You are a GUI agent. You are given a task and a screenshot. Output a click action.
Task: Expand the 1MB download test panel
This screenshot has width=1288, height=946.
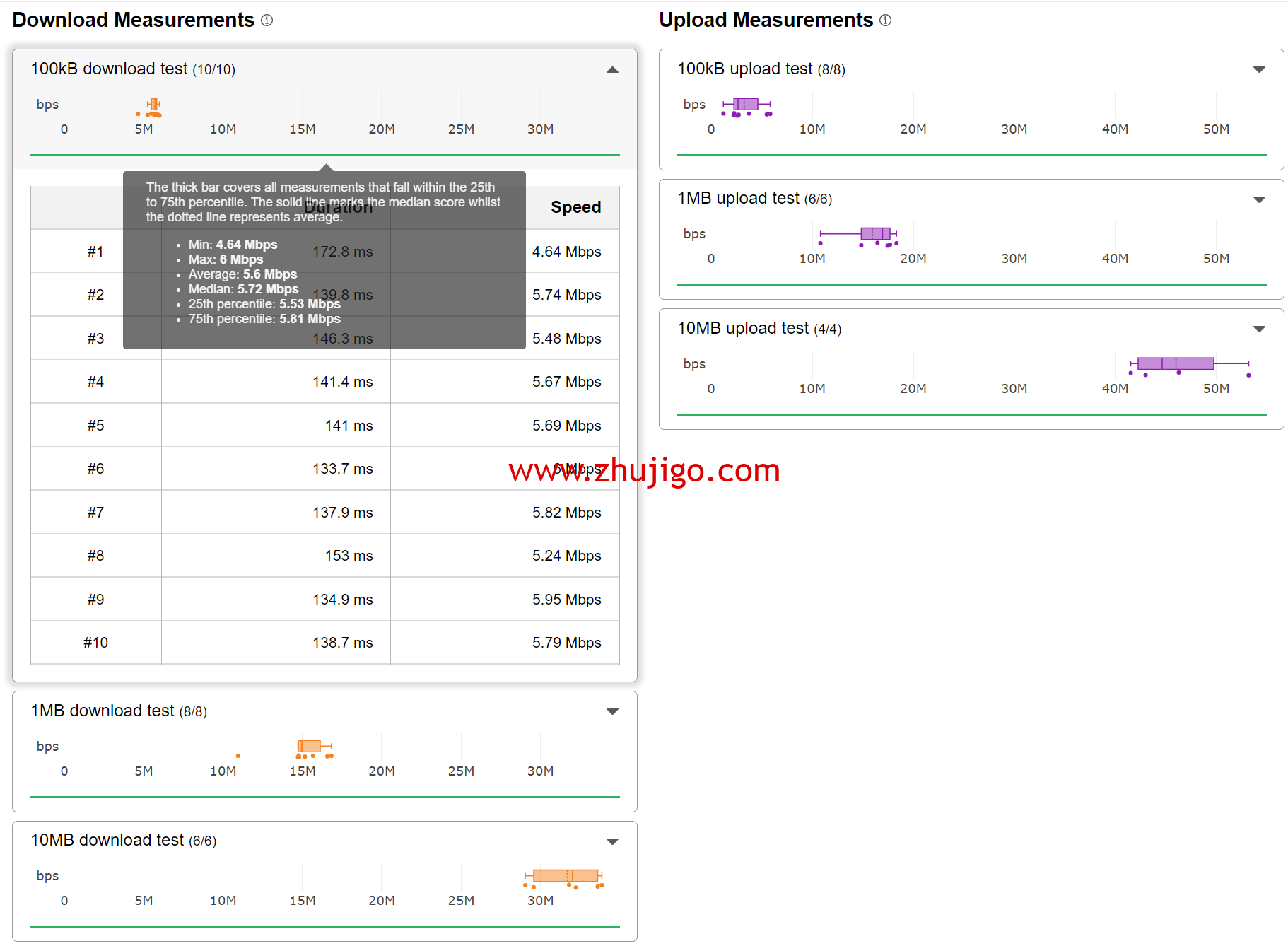coord(612,711)
